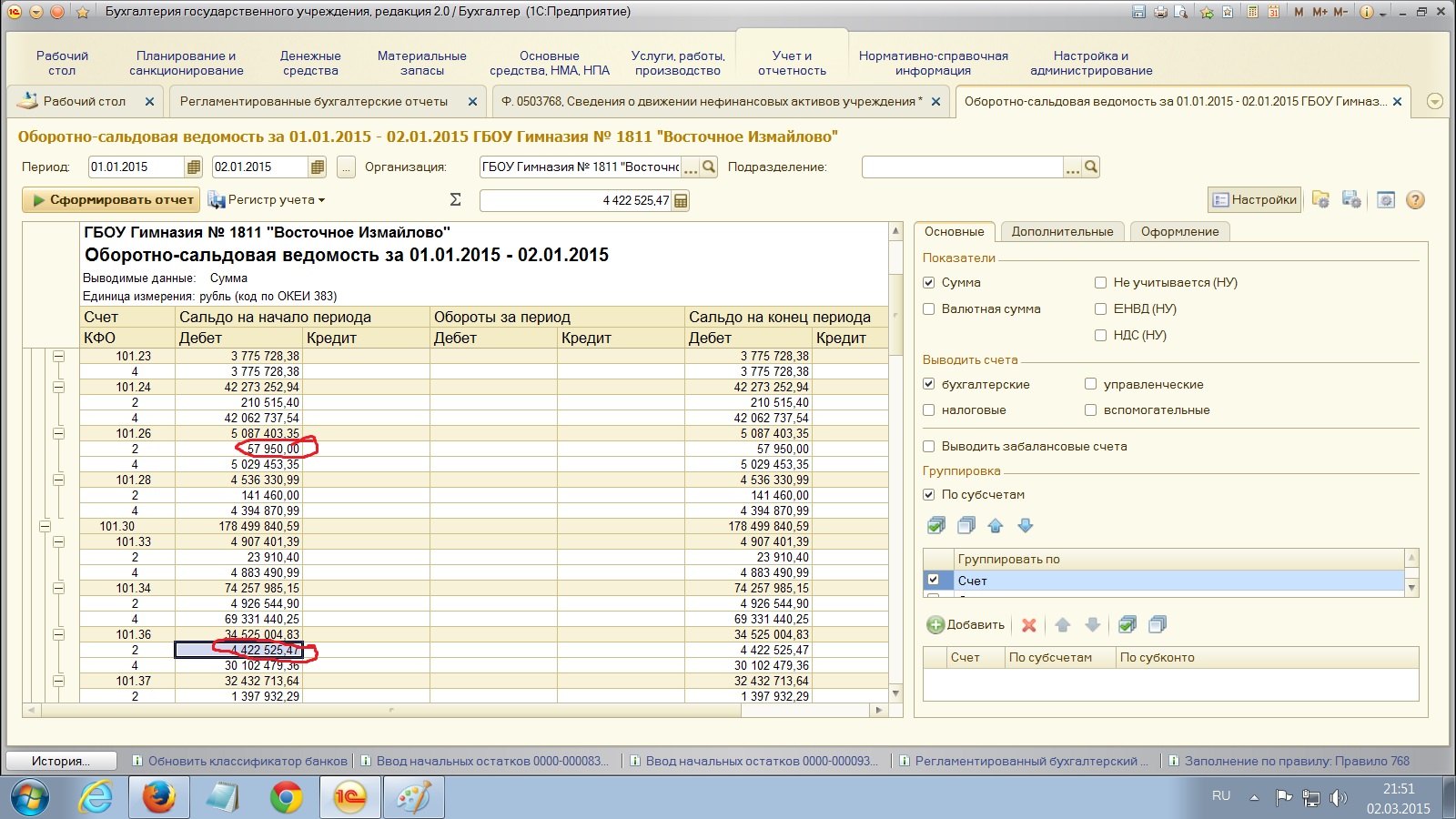Click calculator icon next to sum field
Viewport: 1456px width, 819px height.
click(x=681, y=200)
